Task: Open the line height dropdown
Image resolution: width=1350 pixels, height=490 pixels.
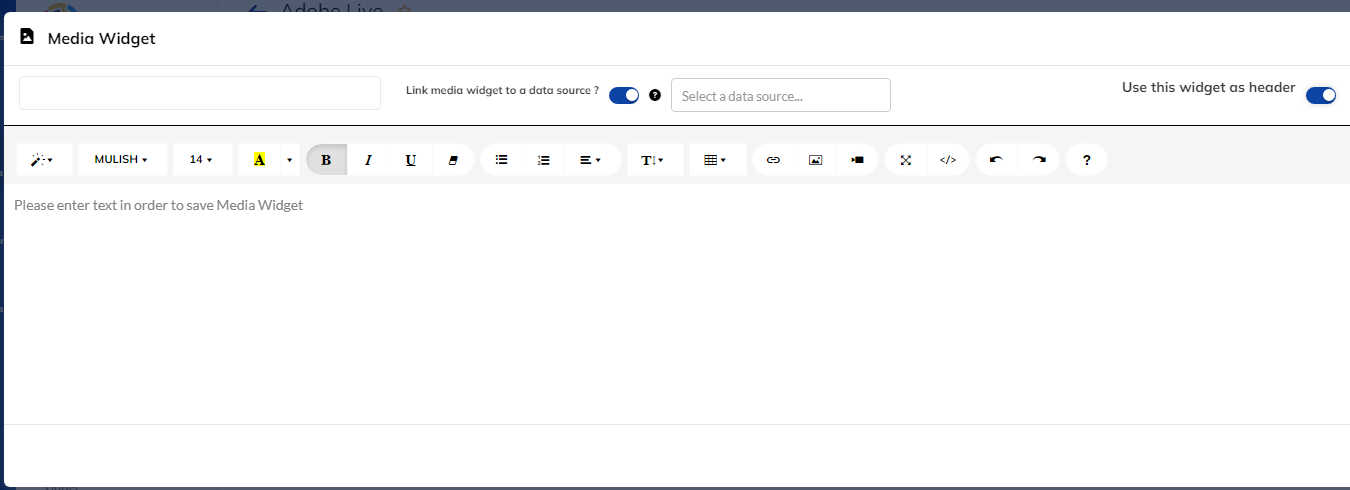Action: [655, 160]
